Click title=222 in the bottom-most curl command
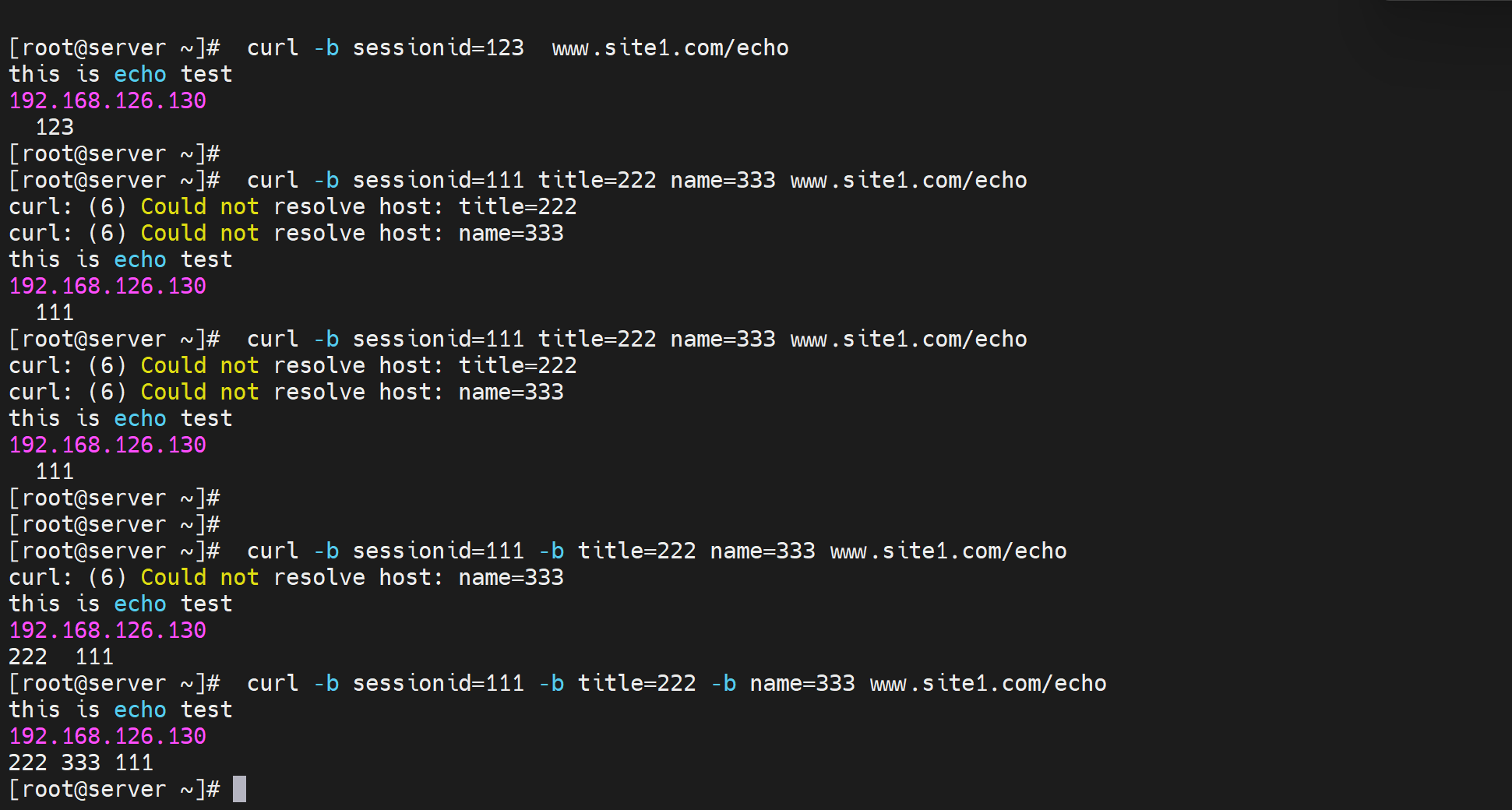 636,683
